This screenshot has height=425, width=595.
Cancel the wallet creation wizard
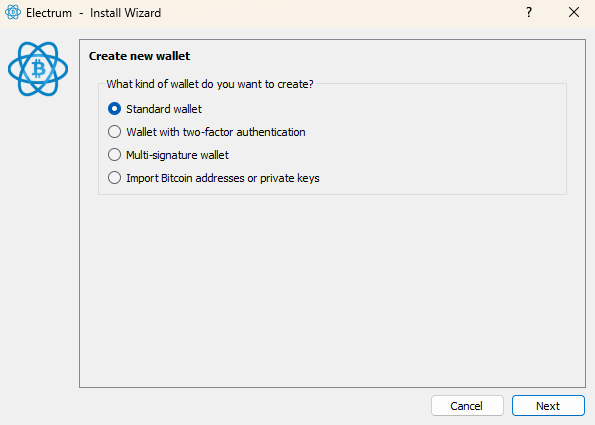[467, 406]
